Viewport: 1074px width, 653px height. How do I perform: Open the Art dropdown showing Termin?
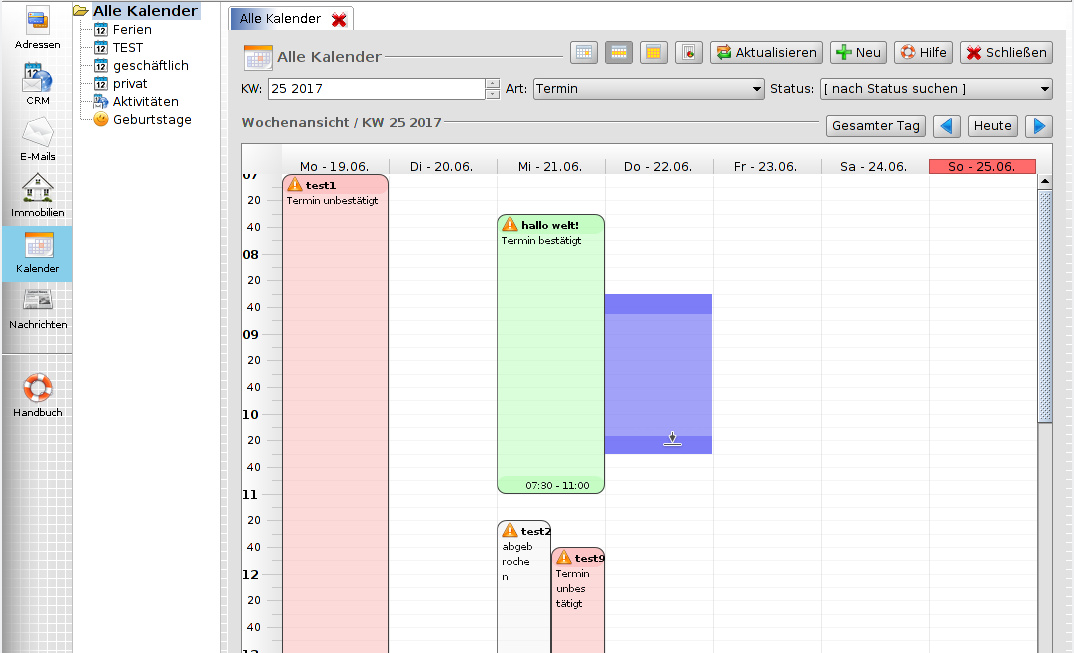tap(649, 89)
